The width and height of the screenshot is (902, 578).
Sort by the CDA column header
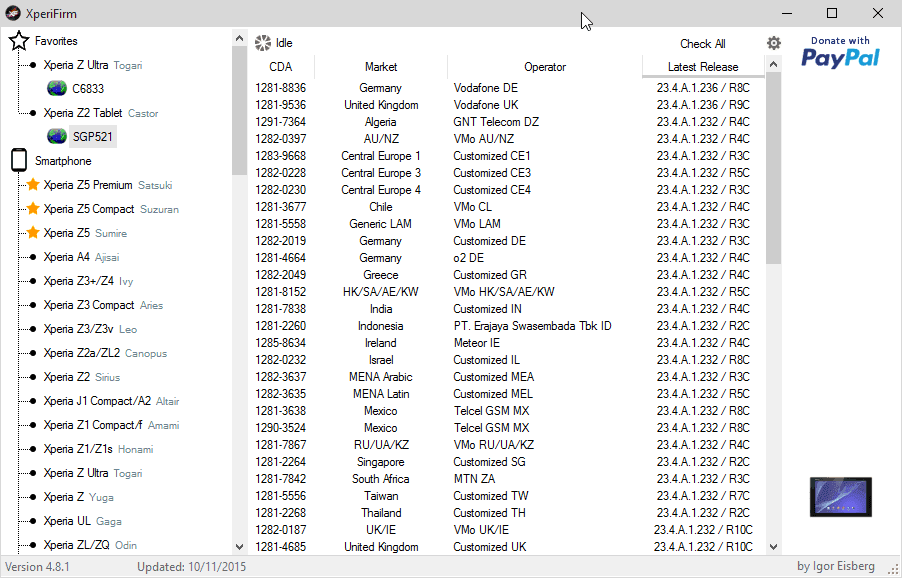281,67
